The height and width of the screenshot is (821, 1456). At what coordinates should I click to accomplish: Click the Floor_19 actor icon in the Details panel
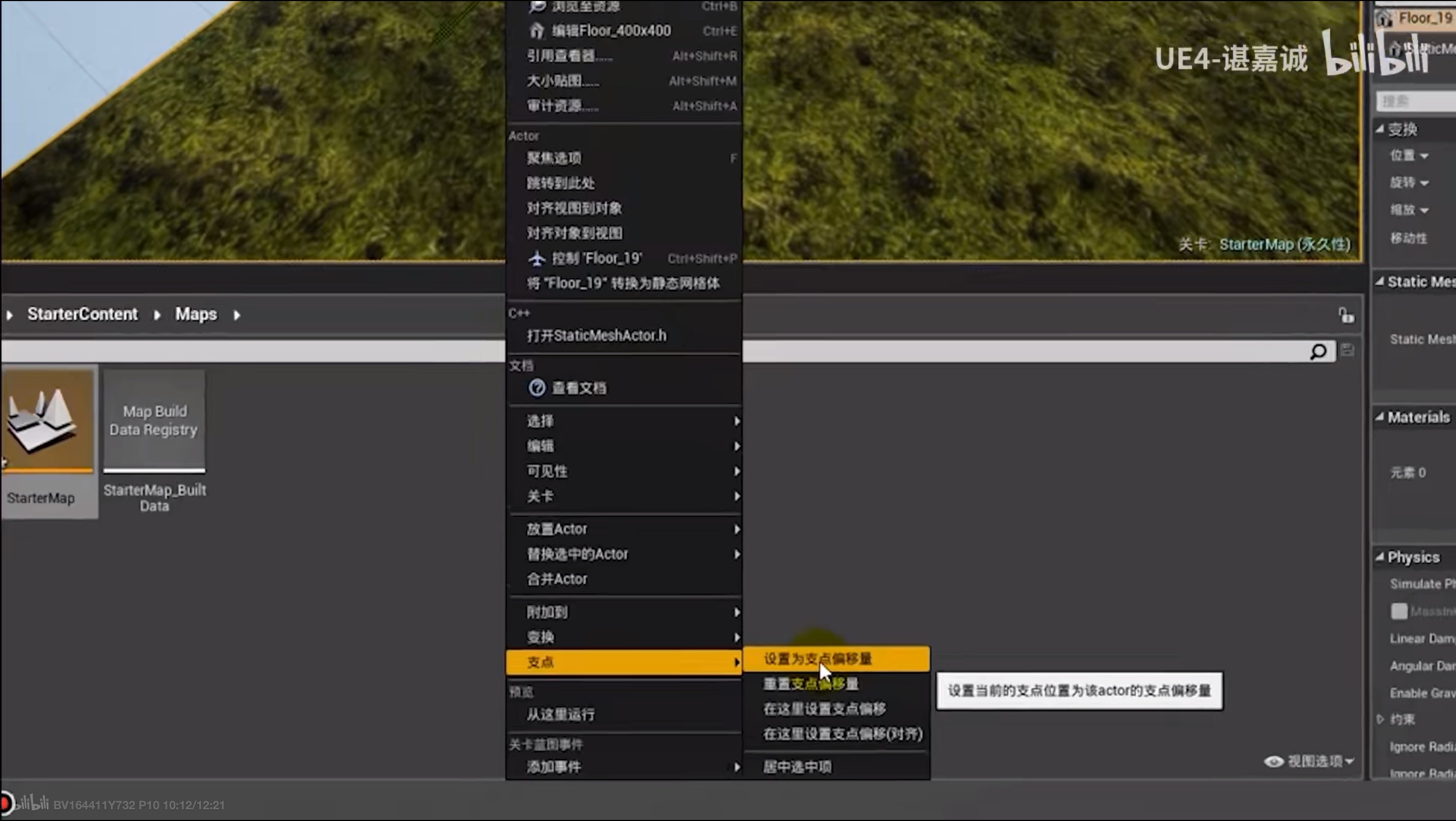[1385, 18]
